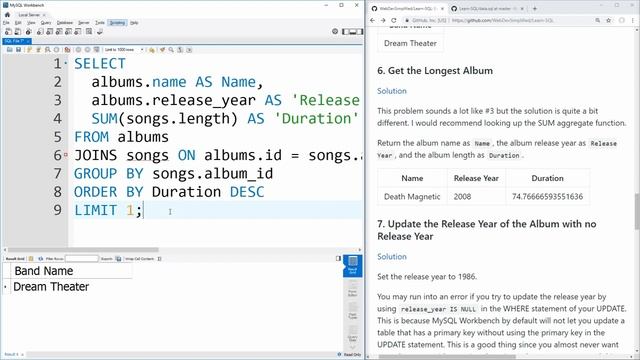Click the error marker on line 6
The image size is (640, 360).
66,155
